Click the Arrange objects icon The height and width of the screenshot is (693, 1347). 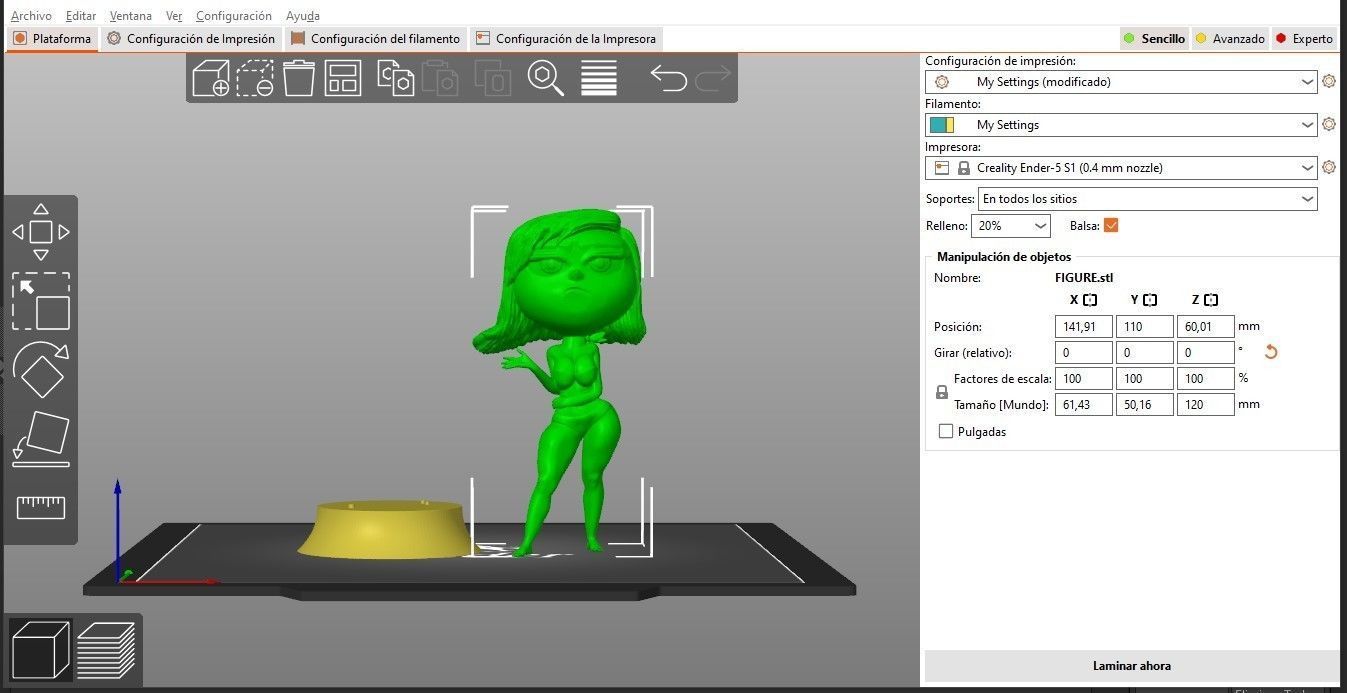pyautogui.click(x=343, y=78)
